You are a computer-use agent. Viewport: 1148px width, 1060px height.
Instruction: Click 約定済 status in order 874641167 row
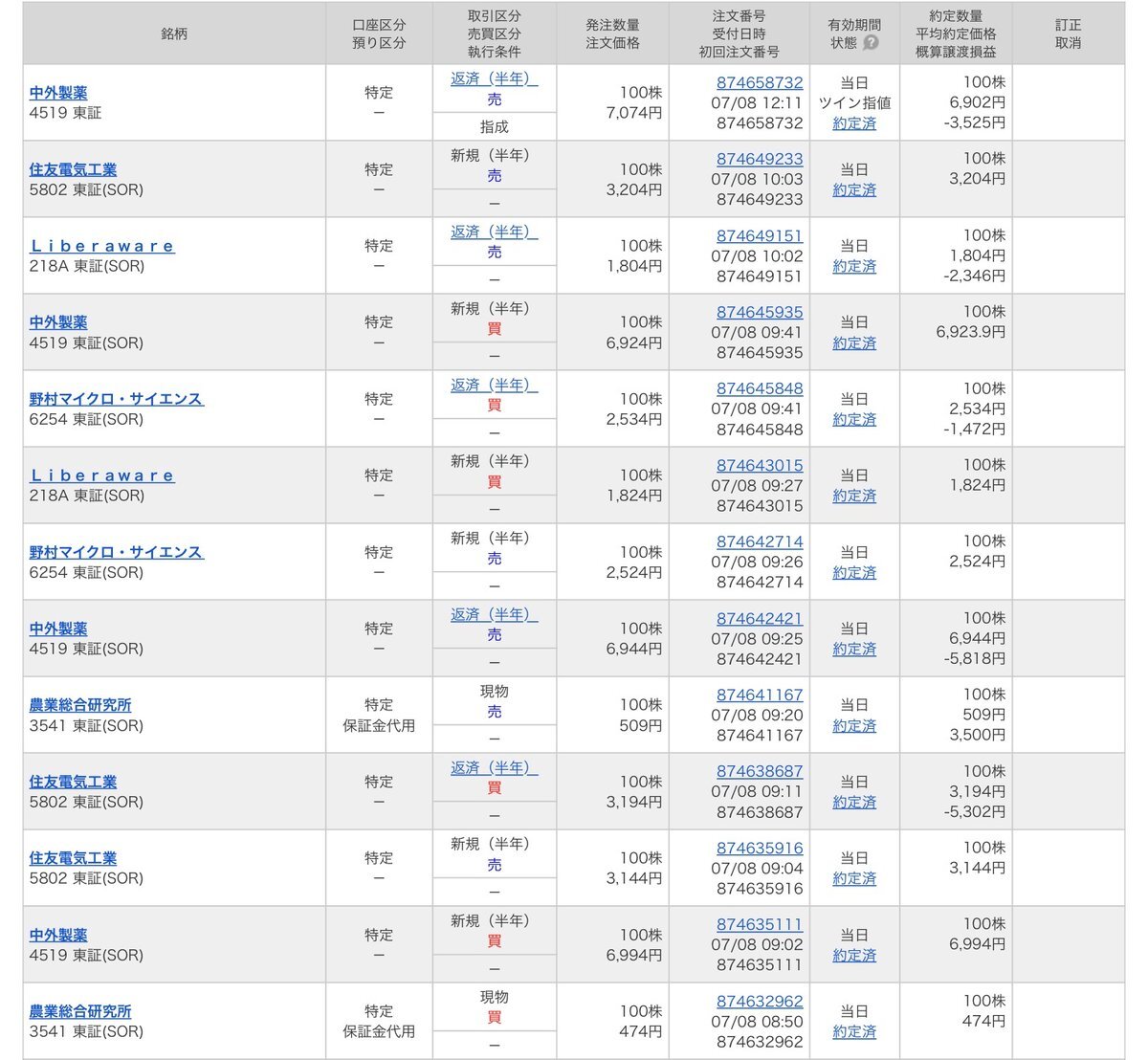(854, 725)
